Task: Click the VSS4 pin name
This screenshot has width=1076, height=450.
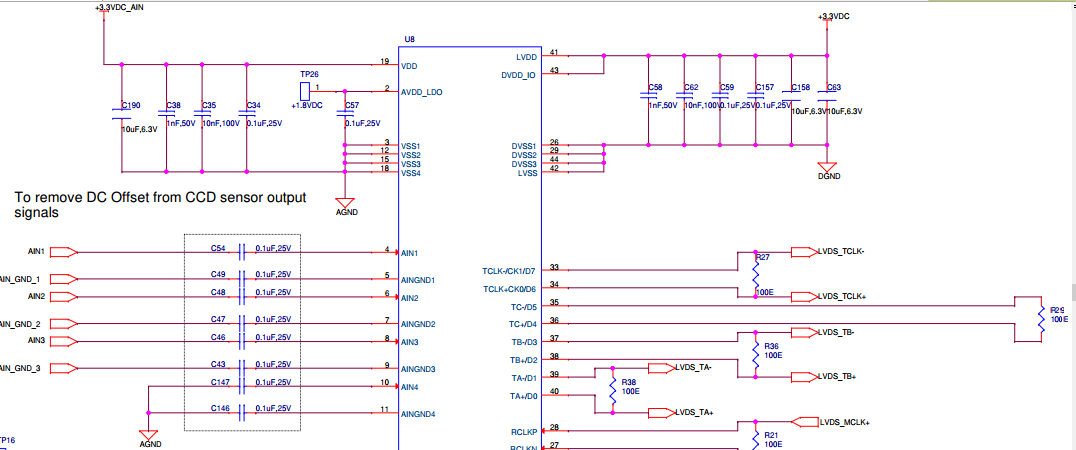Action: (410, 174)
